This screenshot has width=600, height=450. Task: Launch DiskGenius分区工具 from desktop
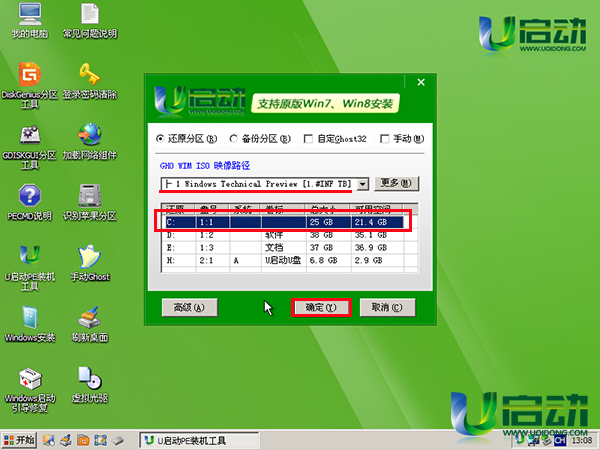click(x=30, y=85)
